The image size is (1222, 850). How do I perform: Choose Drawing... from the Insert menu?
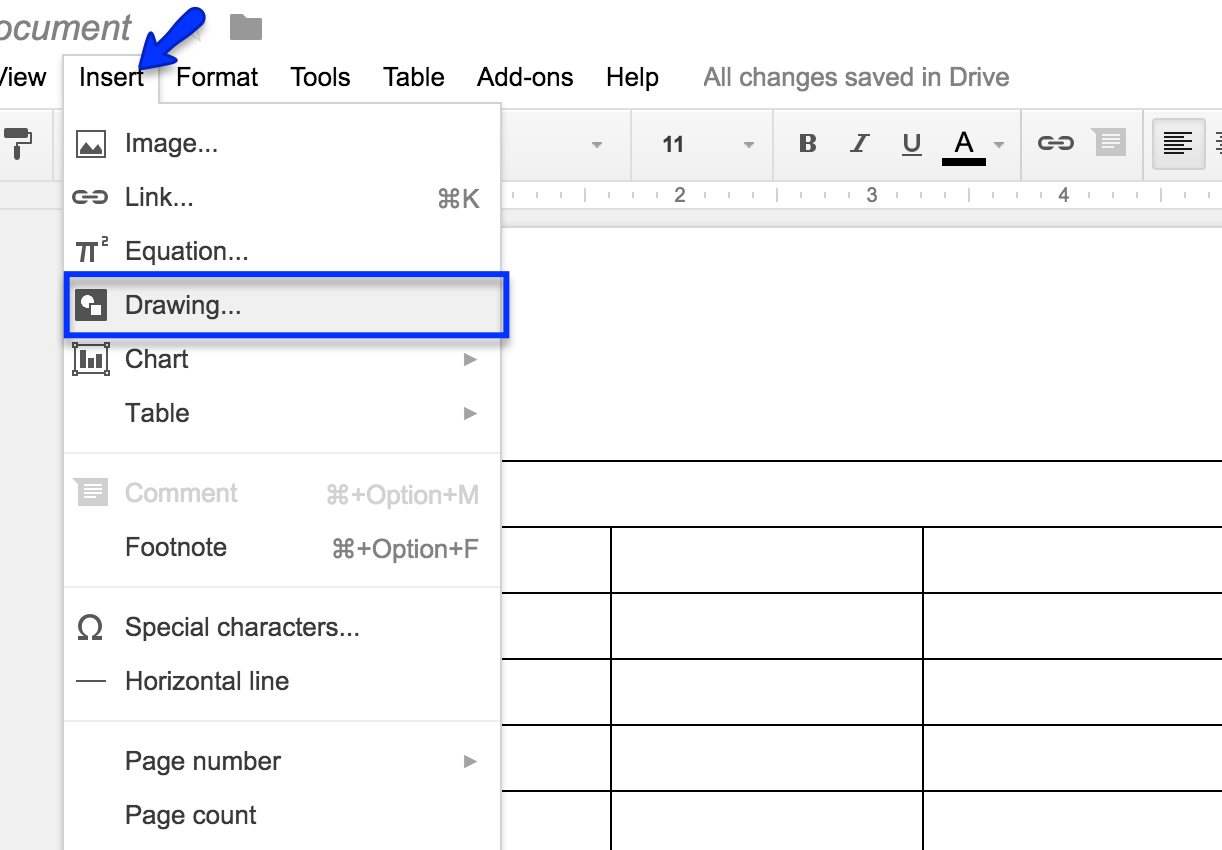pyautogui.click(x=183, y=305)
